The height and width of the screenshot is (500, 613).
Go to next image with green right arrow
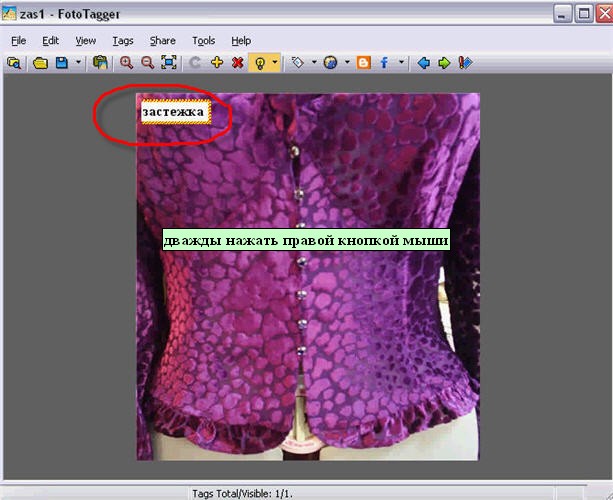(444, 63)
